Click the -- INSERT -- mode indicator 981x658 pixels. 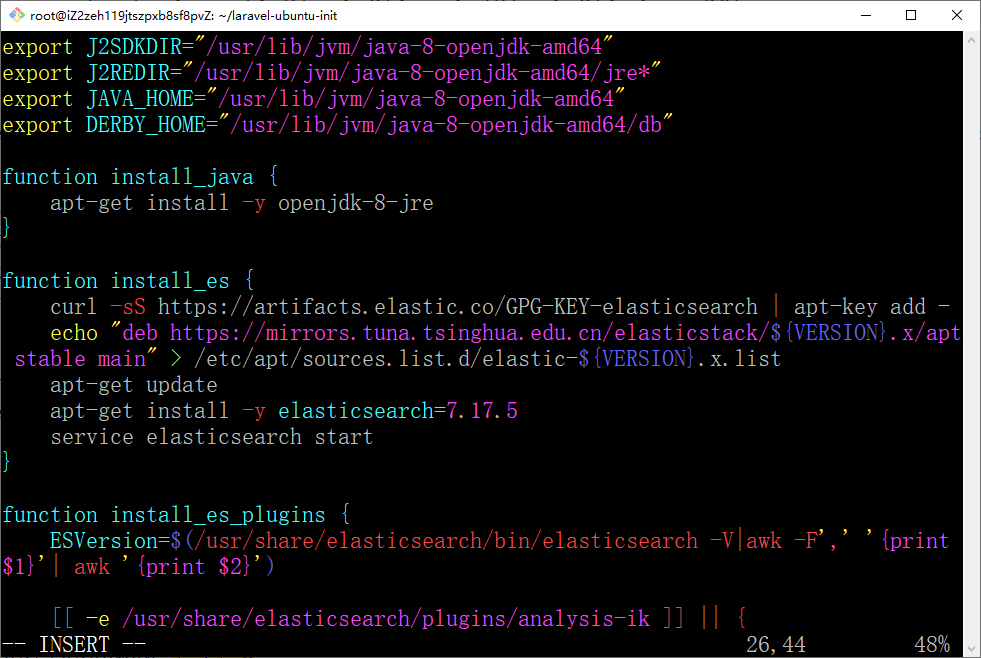pyautogui.click(x=74, y=645)
